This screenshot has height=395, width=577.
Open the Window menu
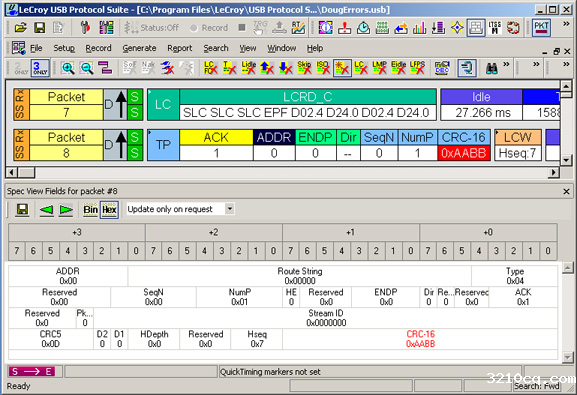point(282,48)
